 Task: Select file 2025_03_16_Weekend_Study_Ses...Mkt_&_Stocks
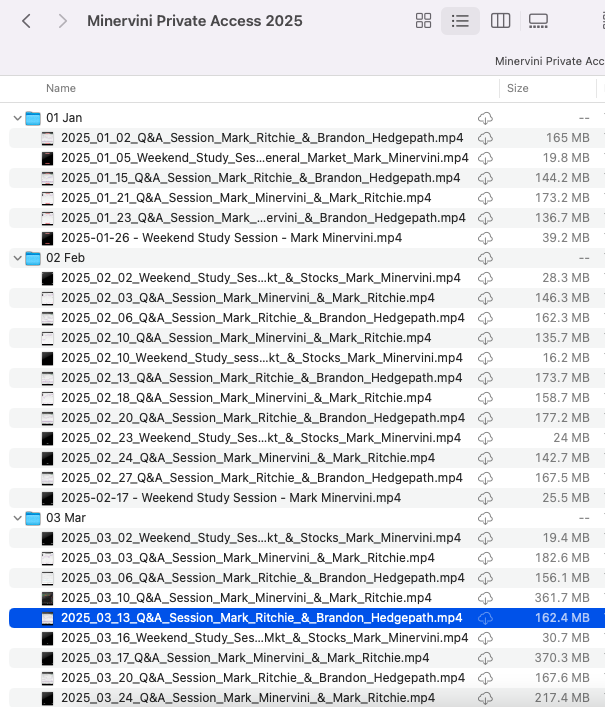[x=265, y=638]
